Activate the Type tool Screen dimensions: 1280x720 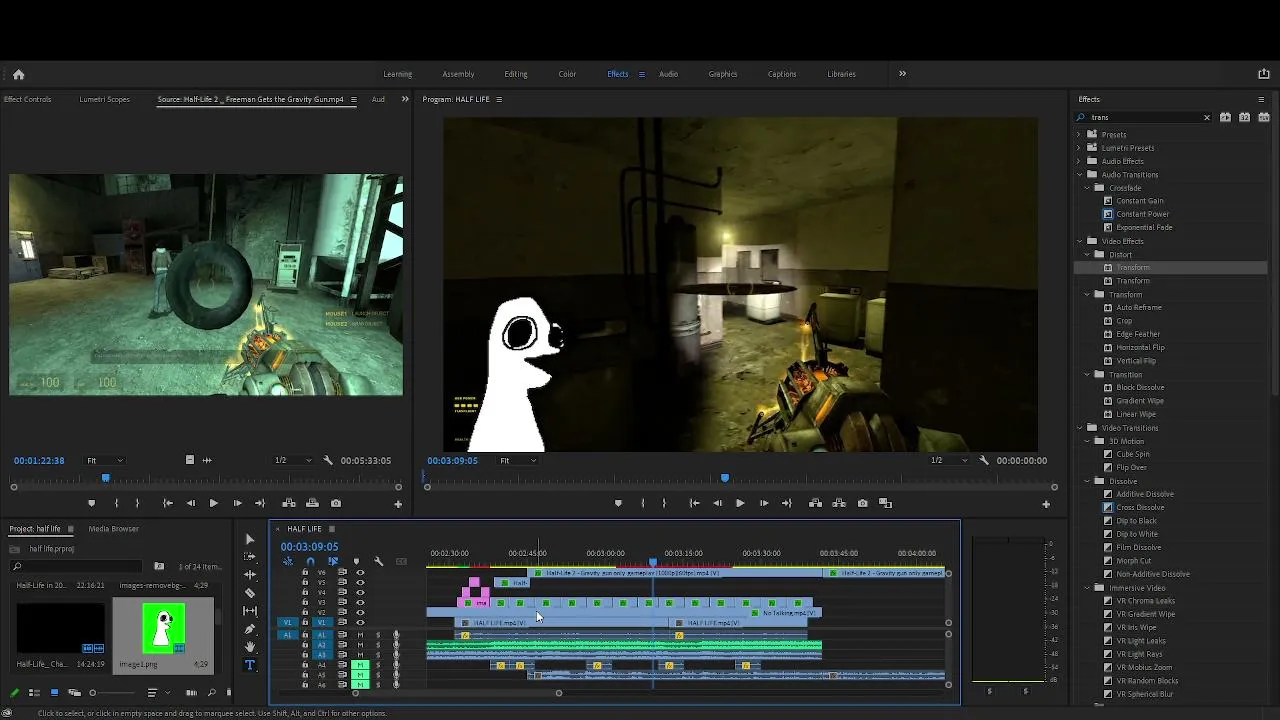(x=250, y=665)
